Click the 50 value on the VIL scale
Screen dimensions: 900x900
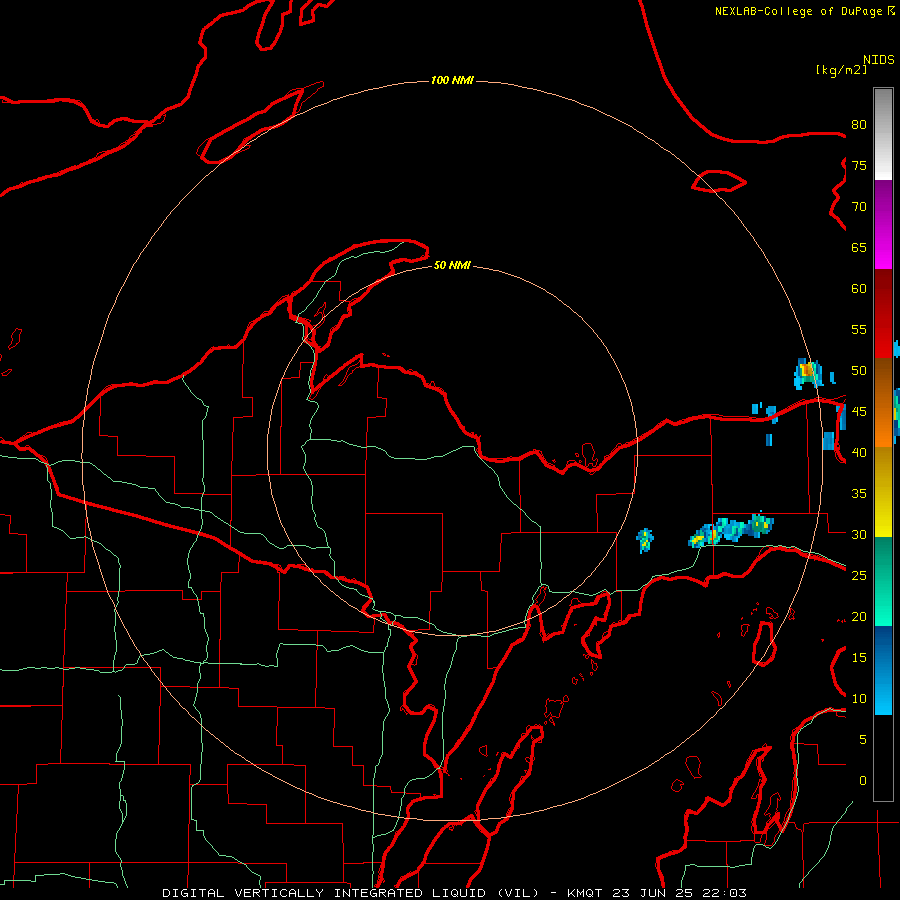point(859,371)
